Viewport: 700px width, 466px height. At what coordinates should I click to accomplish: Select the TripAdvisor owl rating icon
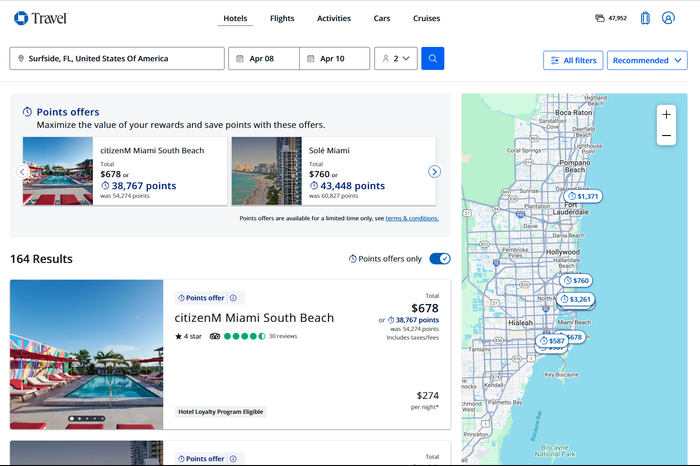(x=215, y=336)
